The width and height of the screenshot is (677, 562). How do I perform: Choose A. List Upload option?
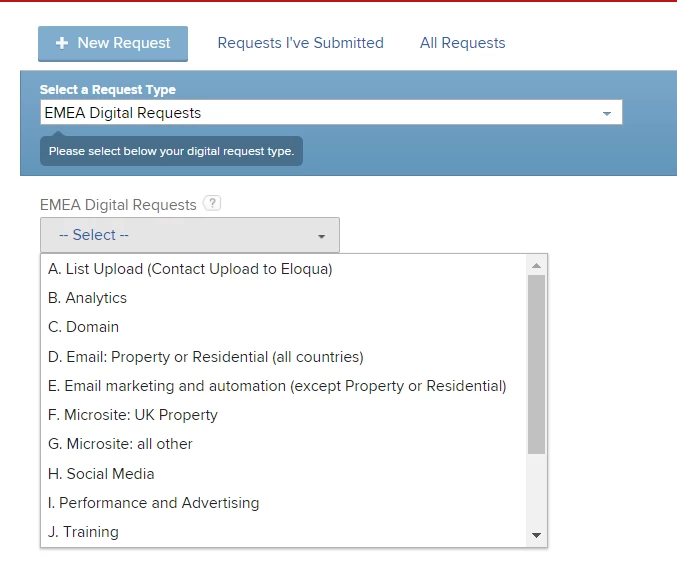(284, 269)
